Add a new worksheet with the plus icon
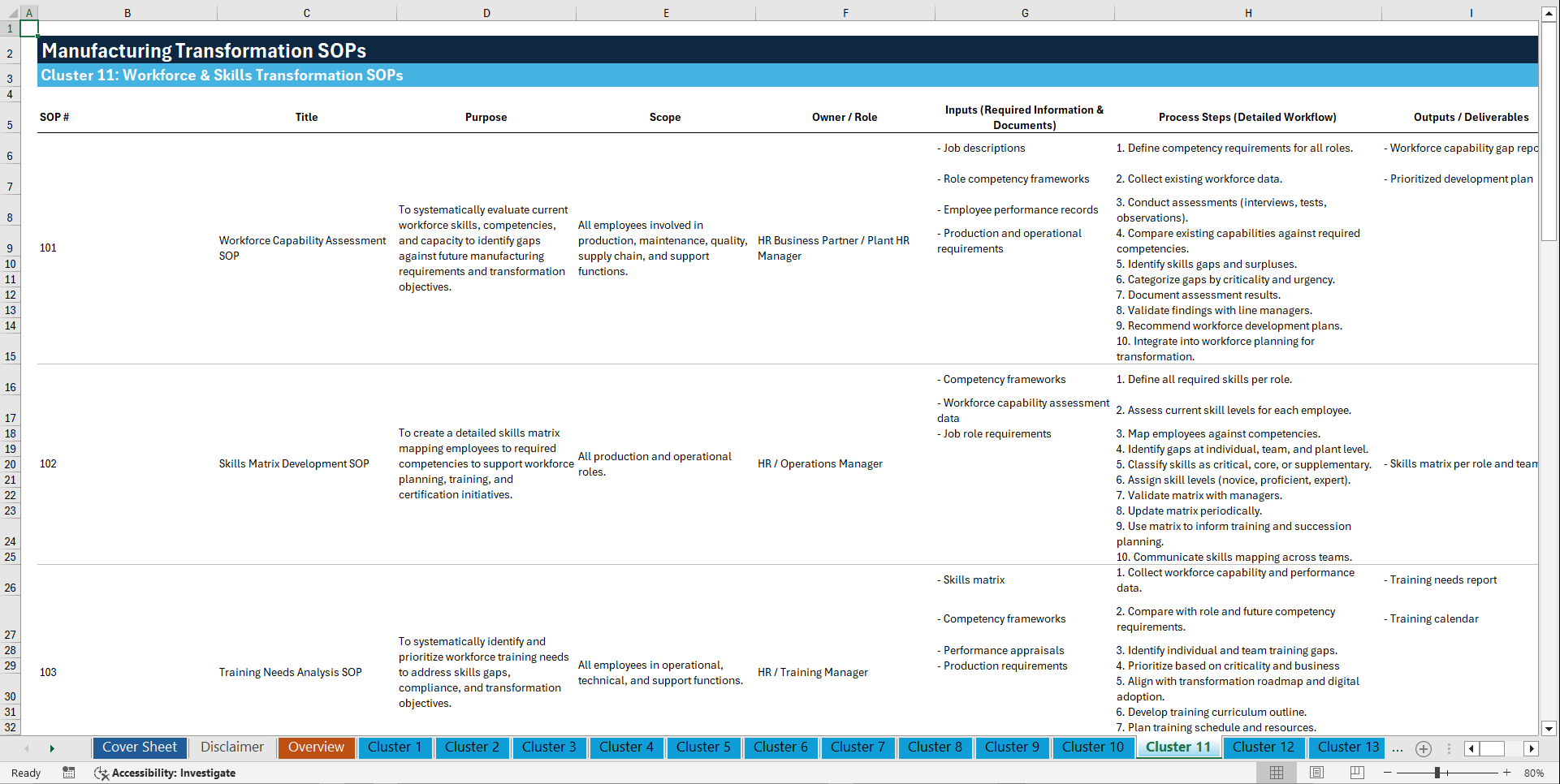 pos(1423,748)
